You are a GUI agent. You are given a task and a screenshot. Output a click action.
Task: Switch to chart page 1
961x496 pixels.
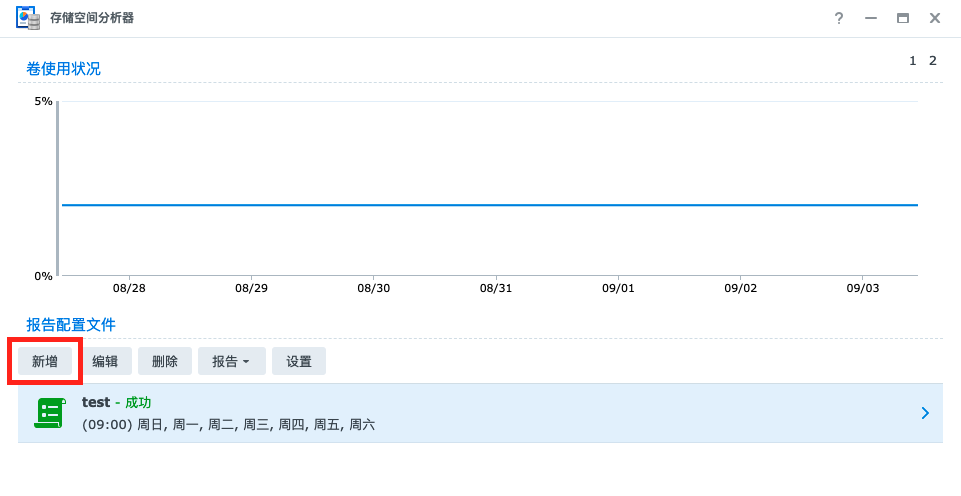pyautogui.click(x=912, y=61)
